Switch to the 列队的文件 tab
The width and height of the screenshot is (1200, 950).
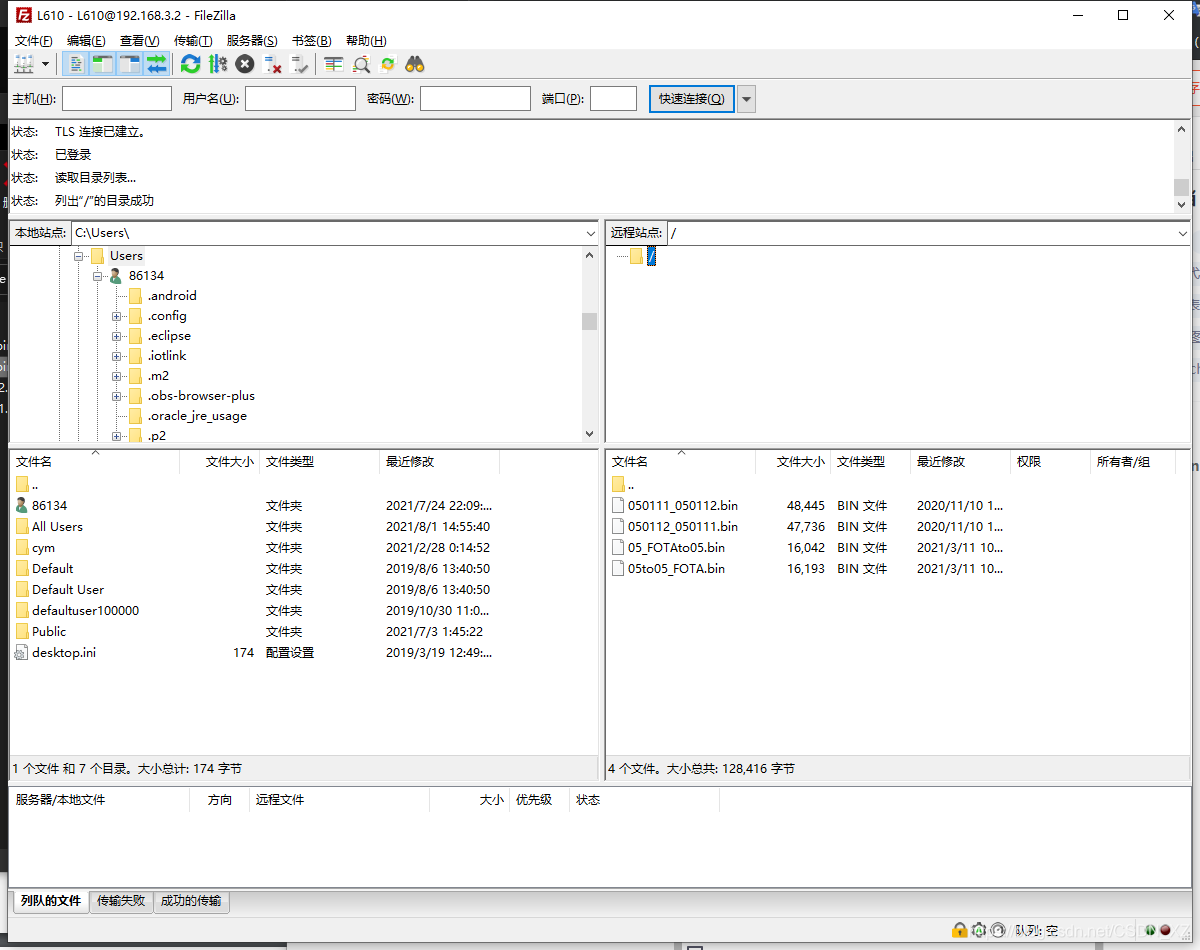click(50, 901)
